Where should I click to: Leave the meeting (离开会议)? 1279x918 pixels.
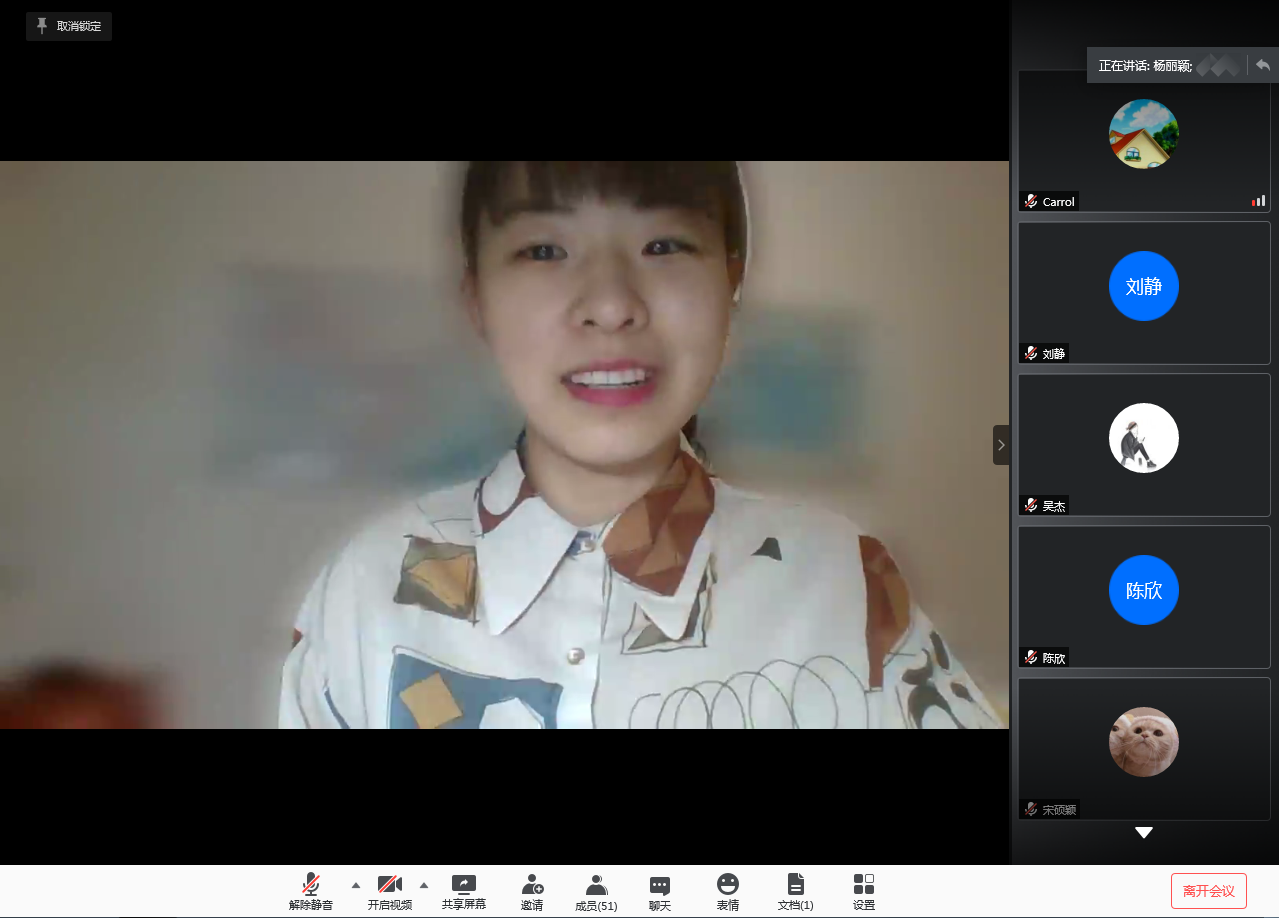[x=1208, y=890]
